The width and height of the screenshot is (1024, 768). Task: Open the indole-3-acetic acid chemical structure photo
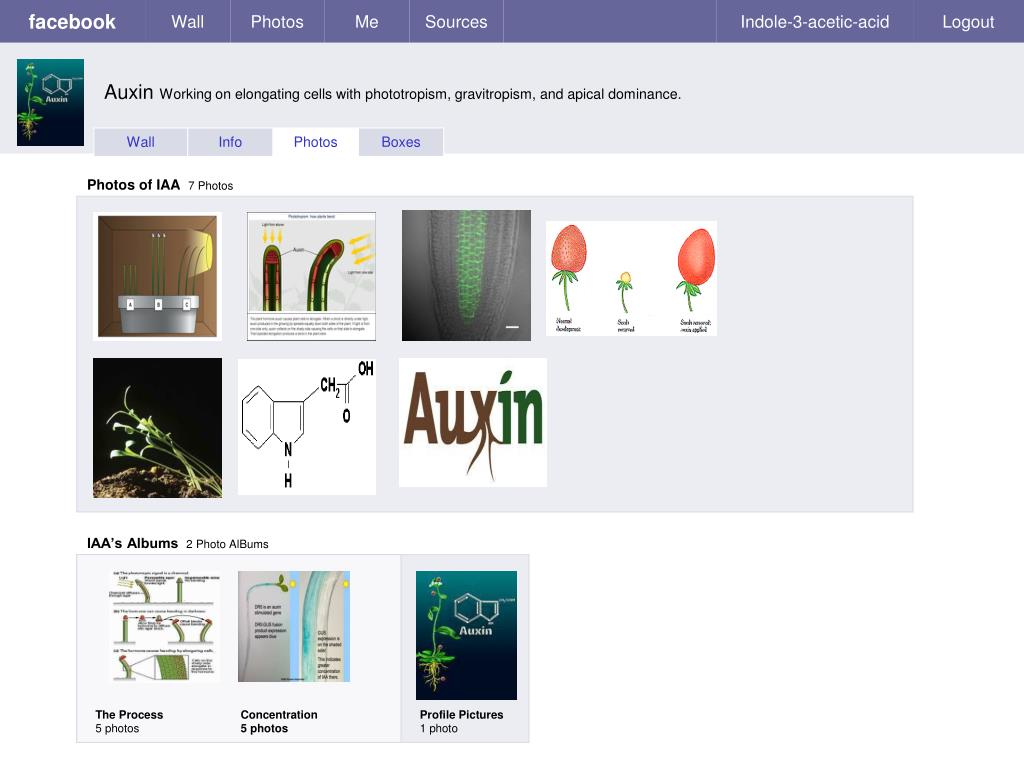[307, 426]
